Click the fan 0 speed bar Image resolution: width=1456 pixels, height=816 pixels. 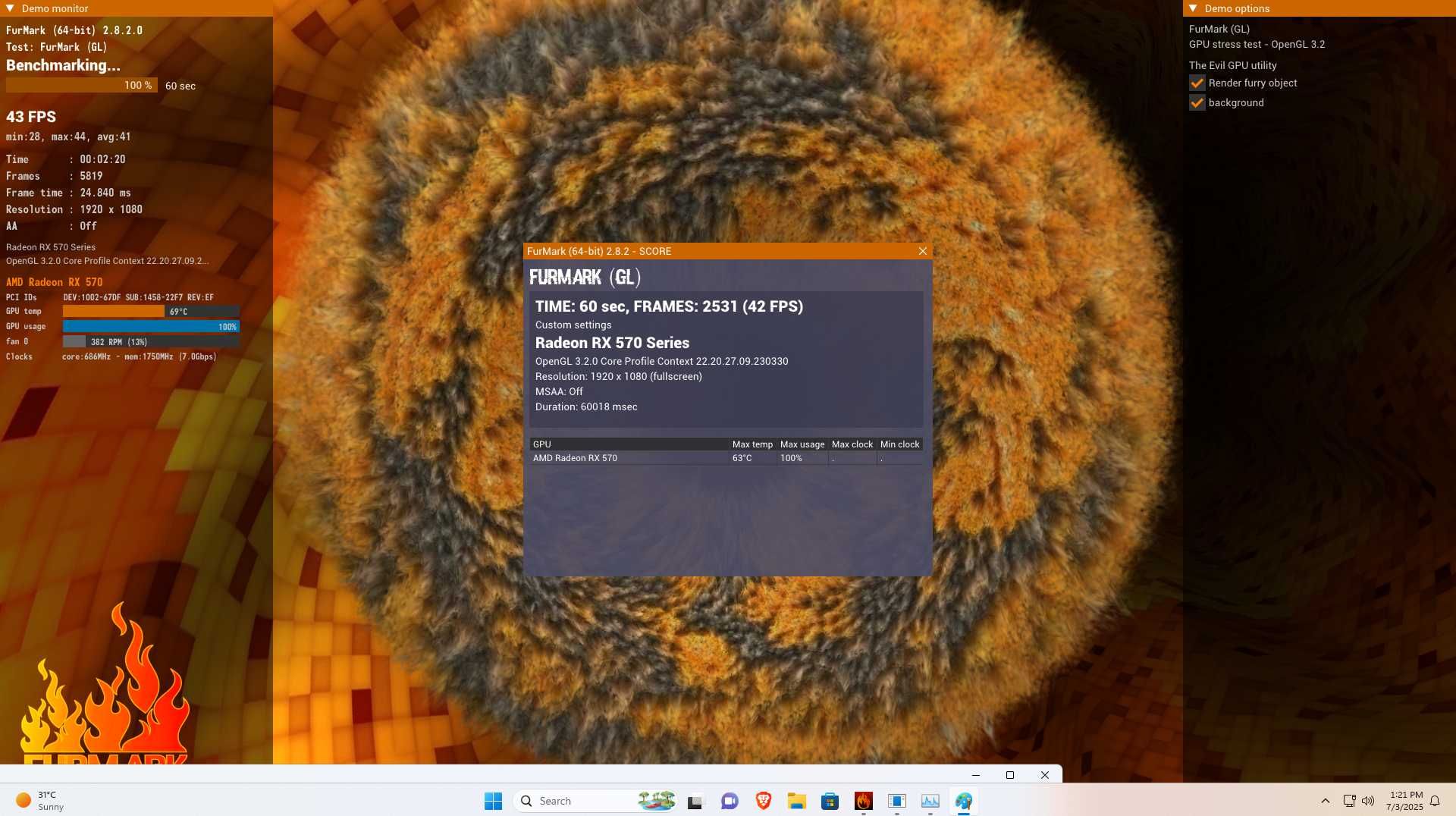151,342
